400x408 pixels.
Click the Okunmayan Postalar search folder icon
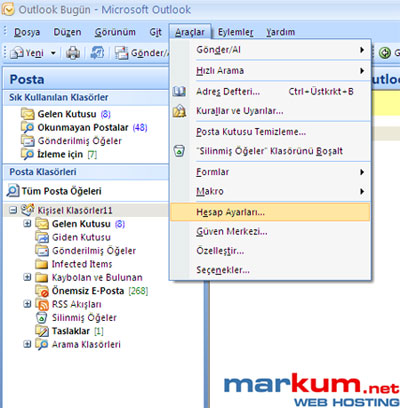click(28, 127)
